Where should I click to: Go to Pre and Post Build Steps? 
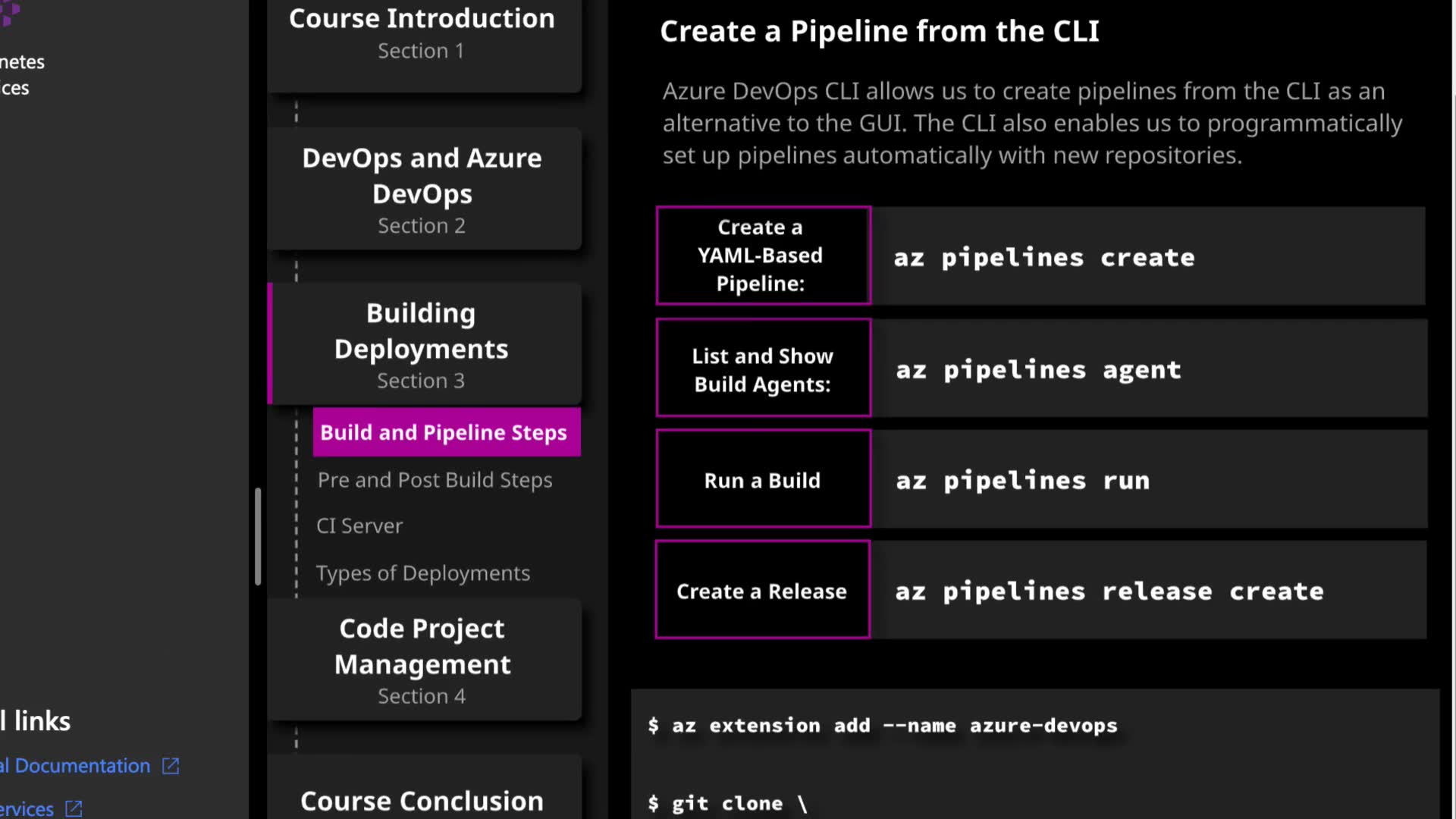pos(435,480)
